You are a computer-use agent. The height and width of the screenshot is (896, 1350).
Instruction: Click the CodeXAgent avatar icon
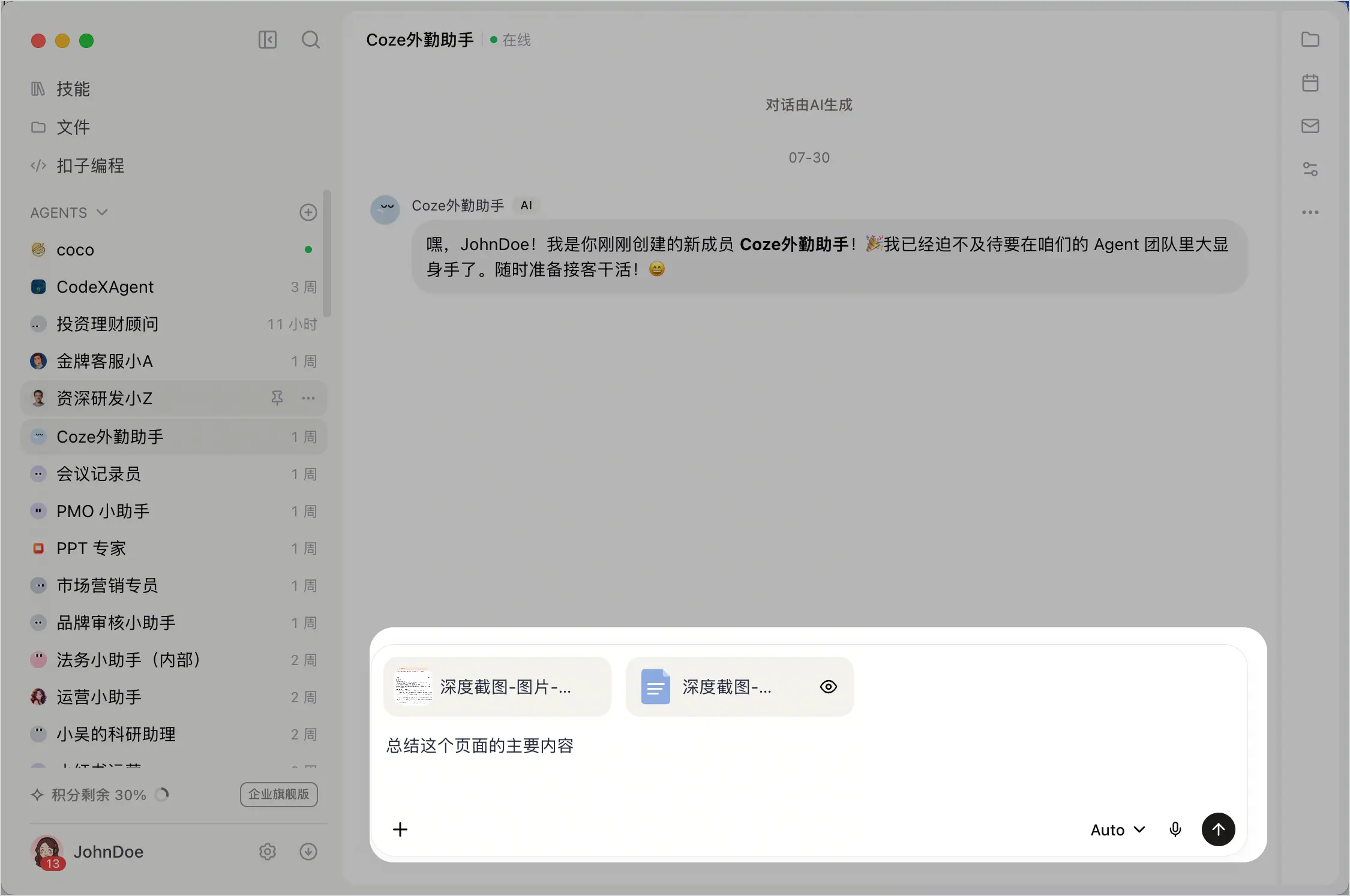point(38,287)
